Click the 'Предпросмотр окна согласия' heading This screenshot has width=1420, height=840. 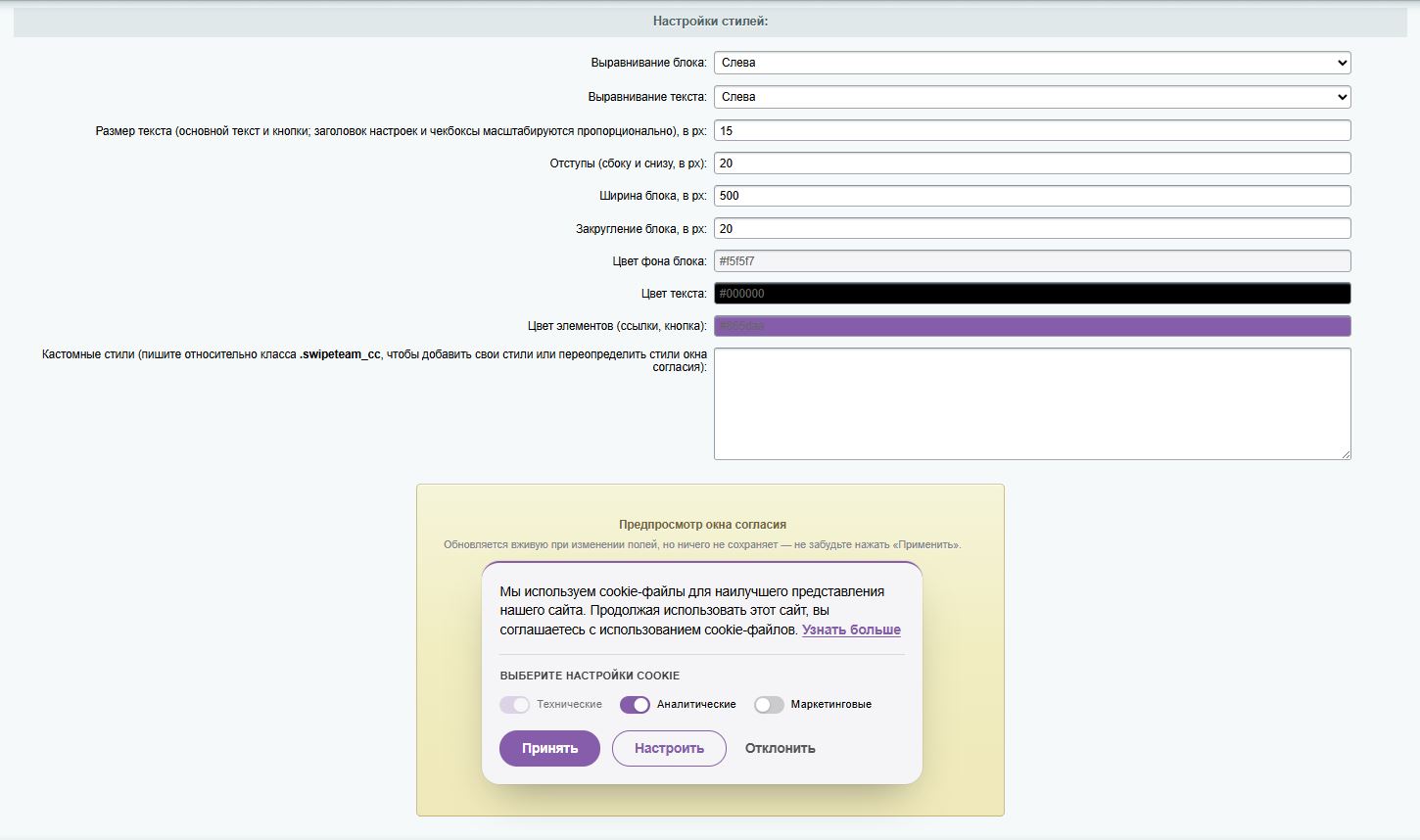pyautogui.click(x=702, y=525)
